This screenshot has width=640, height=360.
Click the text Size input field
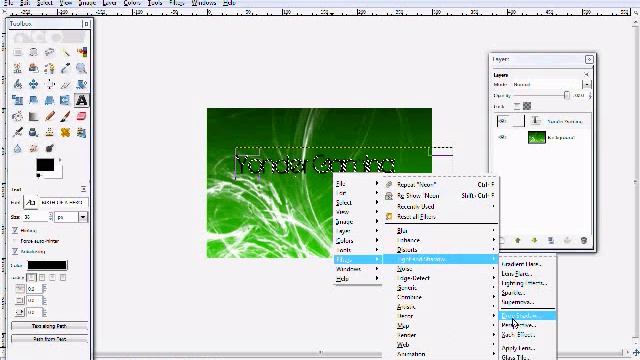coord(36,217)
